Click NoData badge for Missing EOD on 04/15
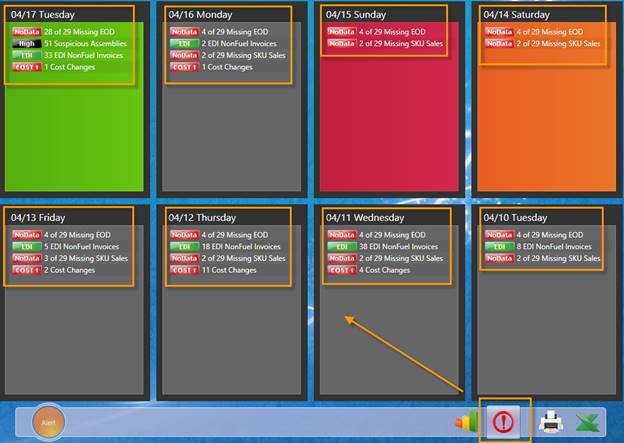Image resolution: width=624 pixels, height=443 pixels. point(341,32)
